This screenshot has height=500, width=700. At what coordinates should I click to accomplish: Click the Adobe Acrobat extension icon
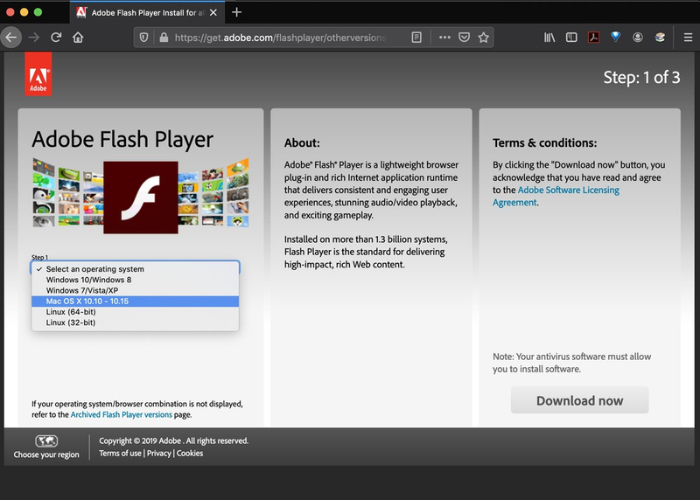click(594, 38)
